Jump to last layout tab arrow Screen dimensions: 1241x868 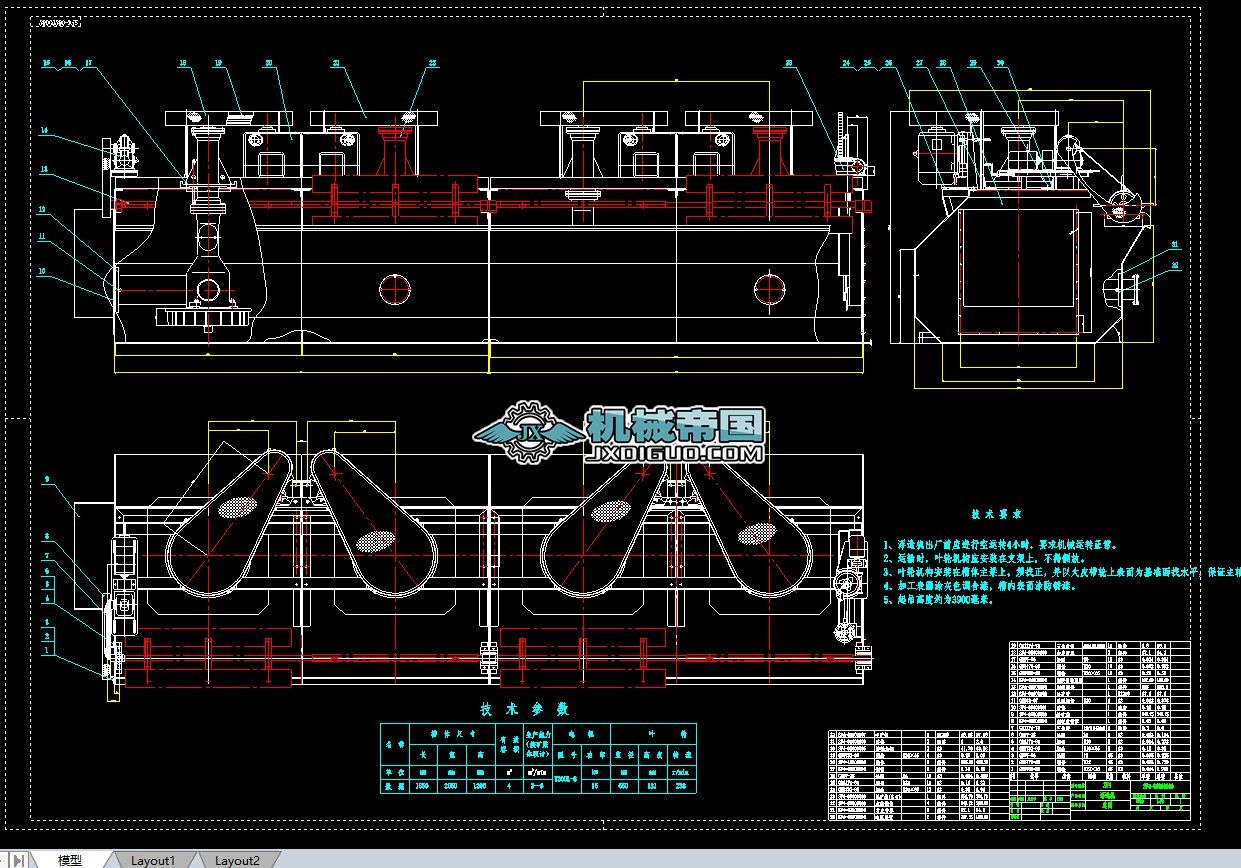(19, 860)
